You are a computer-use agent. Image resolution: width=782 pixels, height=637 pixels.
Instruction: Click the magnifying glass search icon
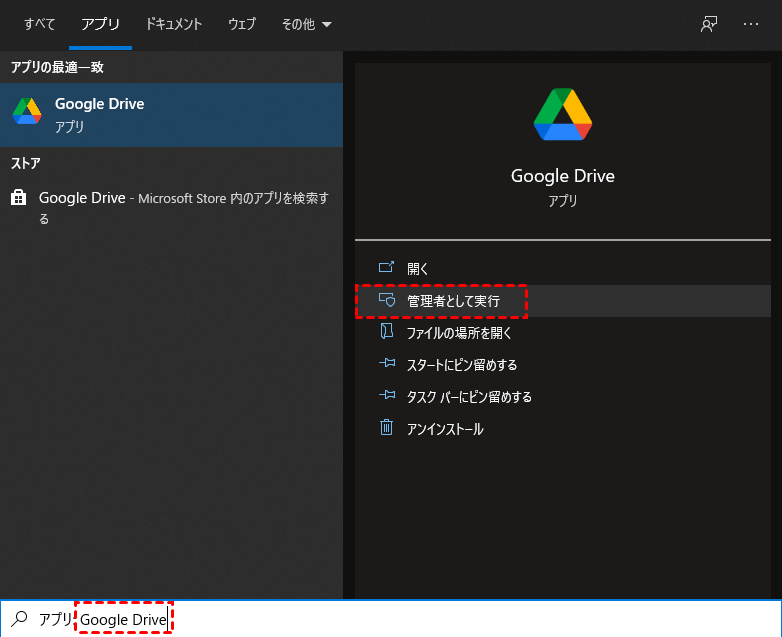pos(19,619)
